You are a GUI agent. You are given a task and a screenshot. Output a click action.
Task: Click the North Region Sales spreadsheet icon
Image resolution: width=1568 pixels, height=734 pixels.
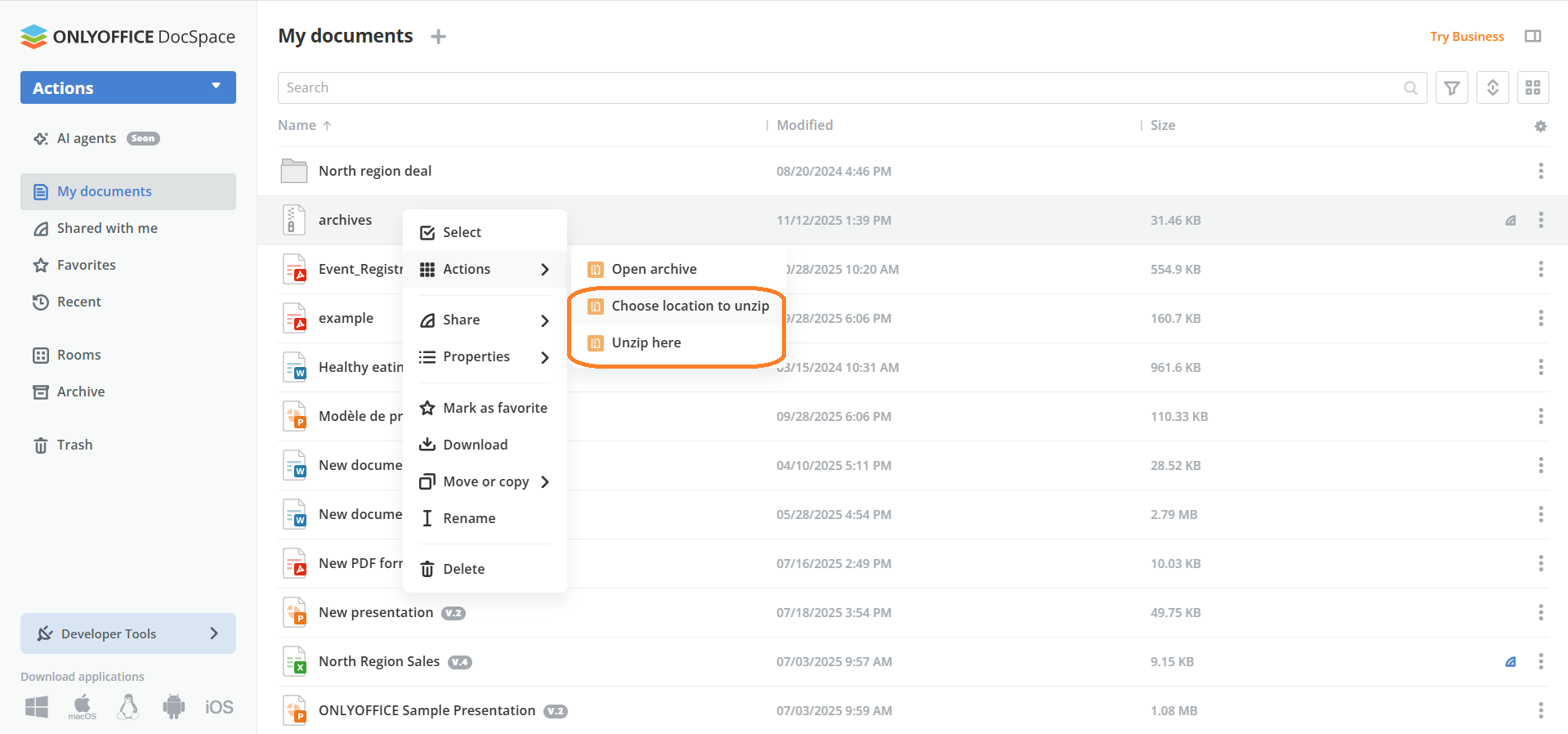[294, 661]
